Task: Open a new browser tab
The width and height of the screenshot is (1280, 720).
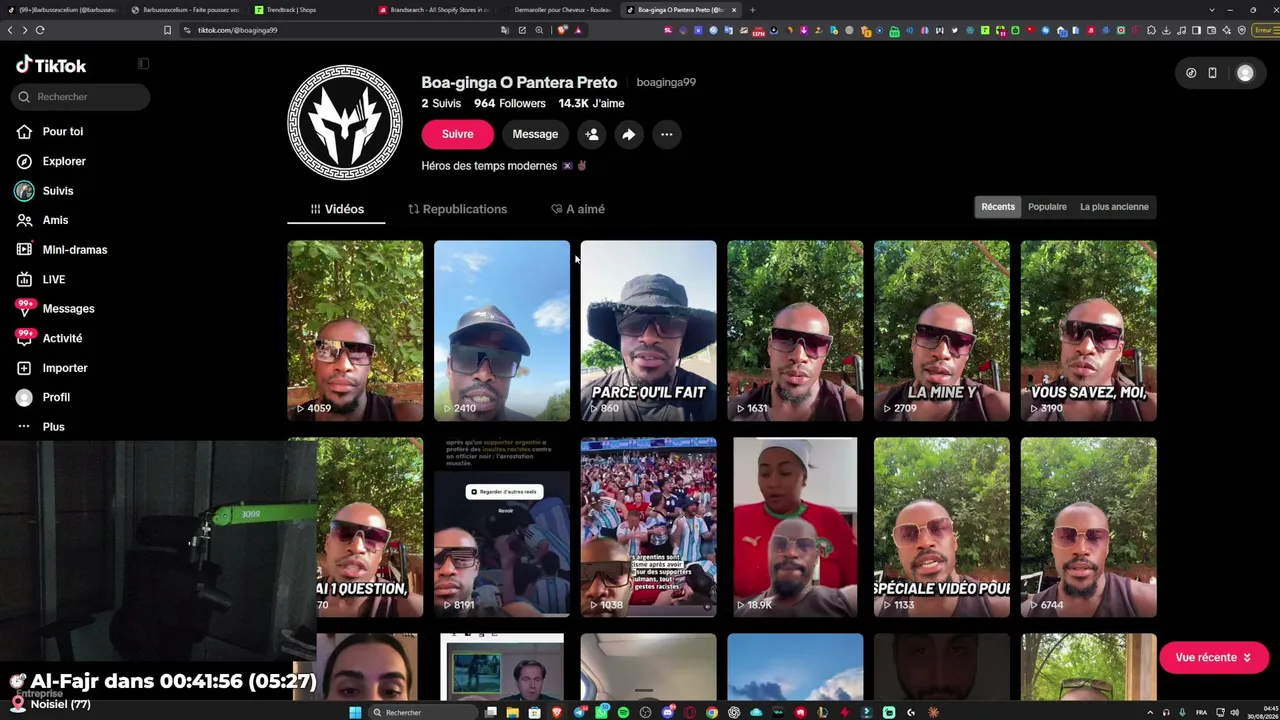Action: (752, 10)
